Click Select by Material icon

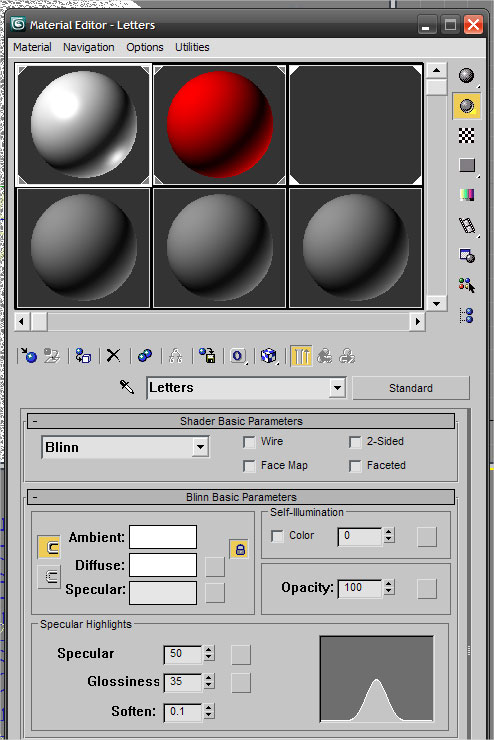coord(466,286)
